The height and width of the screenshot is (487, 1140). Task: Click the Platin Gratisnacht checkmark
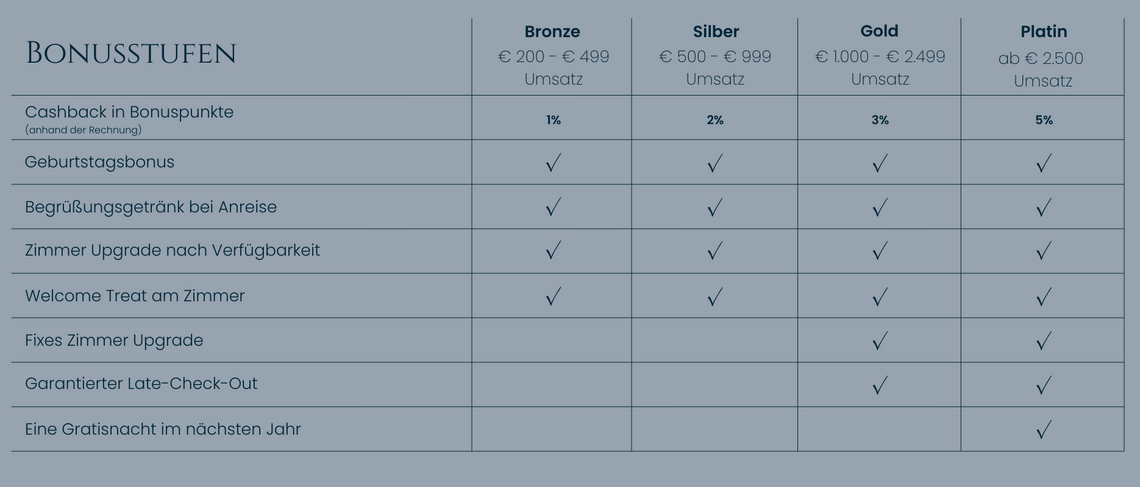click(1043, 430)
